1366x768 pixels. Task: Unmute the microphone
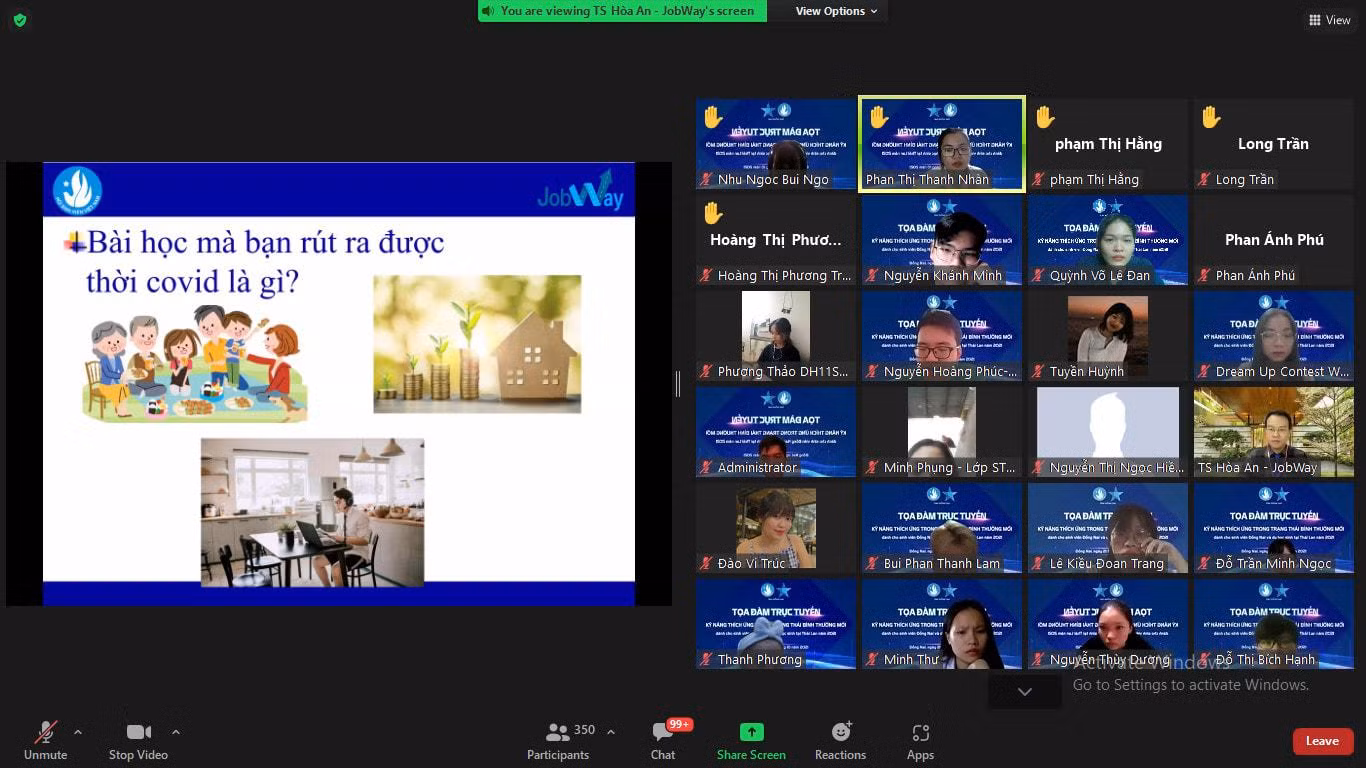[x=46, y=740]
